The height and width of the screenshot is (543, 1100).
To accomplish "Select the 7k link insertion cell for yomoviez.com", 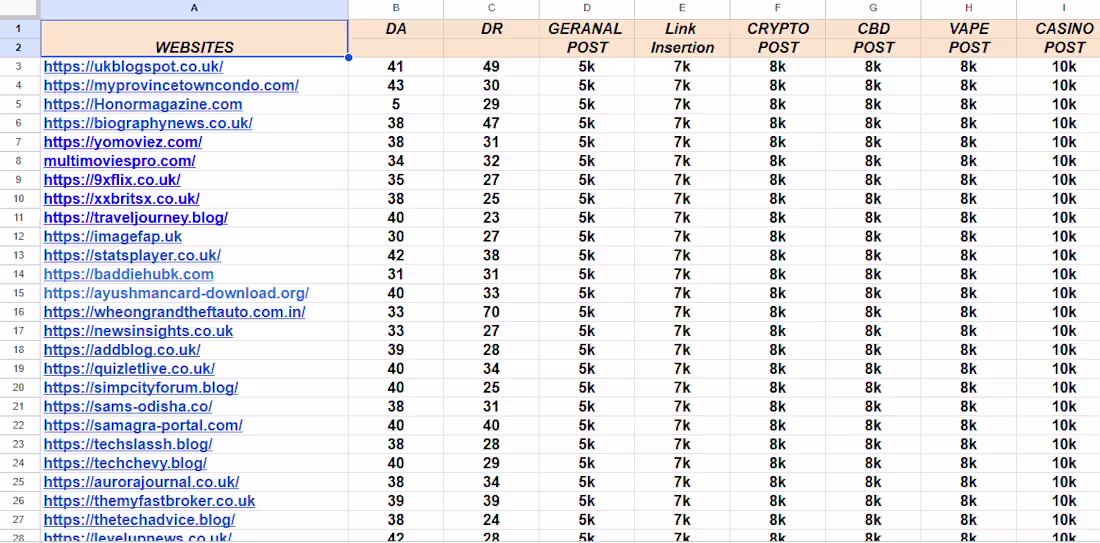I will point(682,142).
